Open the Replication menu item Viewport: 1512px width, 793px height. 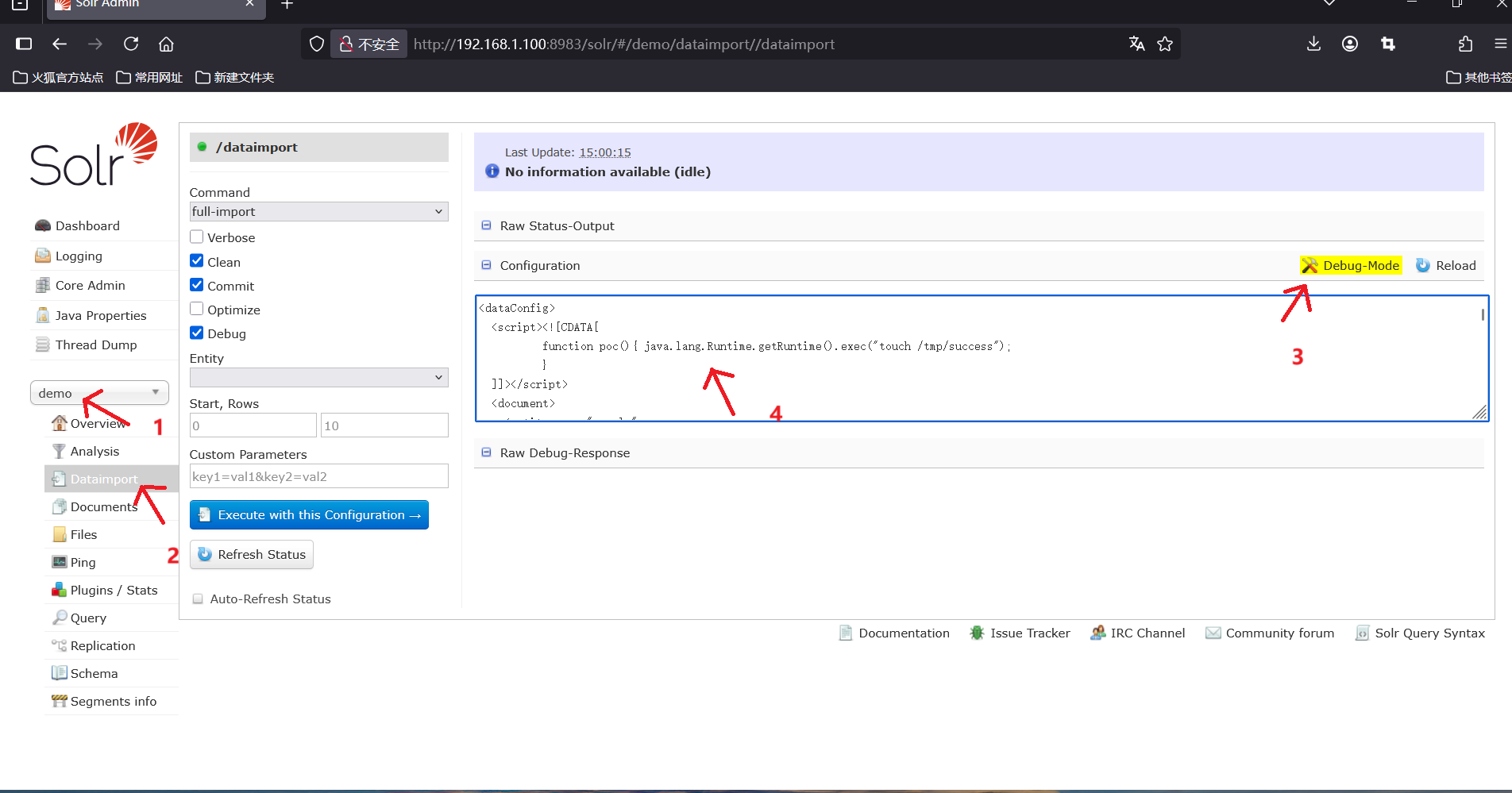click(111, 645)
